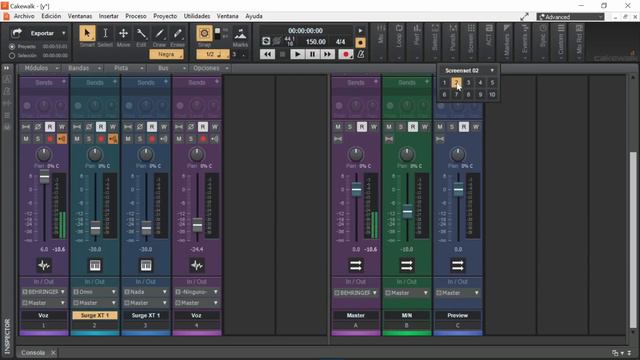The width and height of the screenshot is (640, 360).
Task: Open the instrument icon of track 2
Action: coord(95,266)
